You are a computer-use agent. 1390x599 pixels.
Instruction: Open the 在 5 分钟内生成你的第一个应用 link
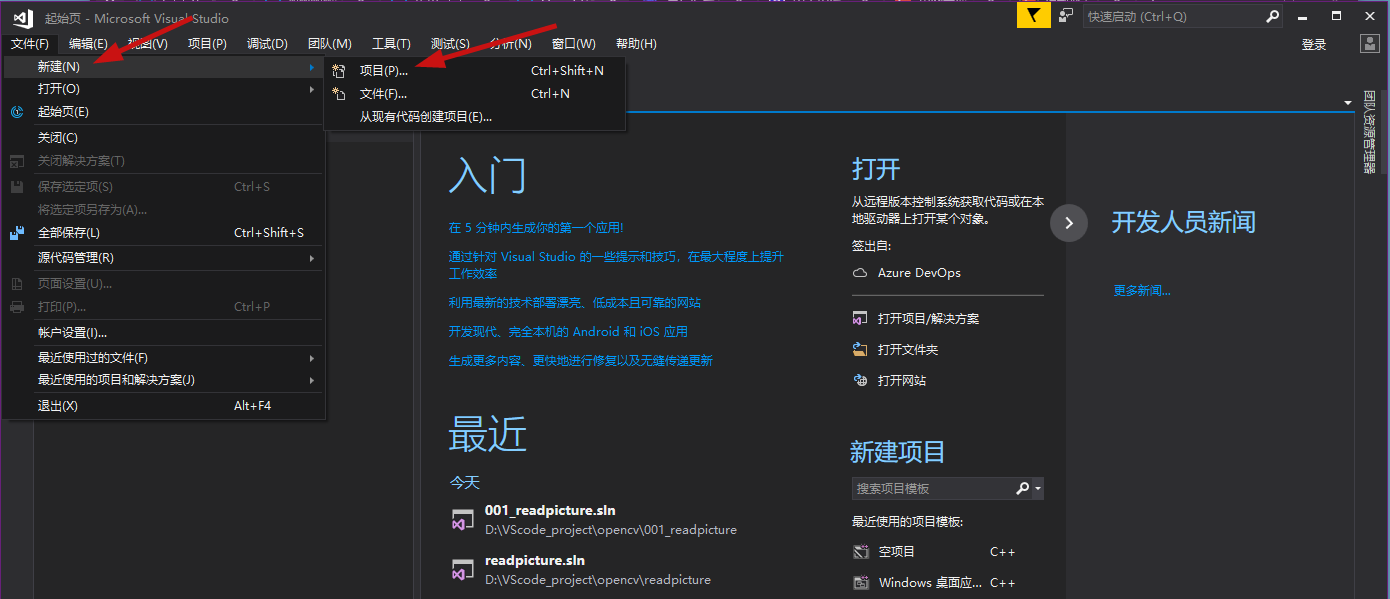click(x=536, y=228)
